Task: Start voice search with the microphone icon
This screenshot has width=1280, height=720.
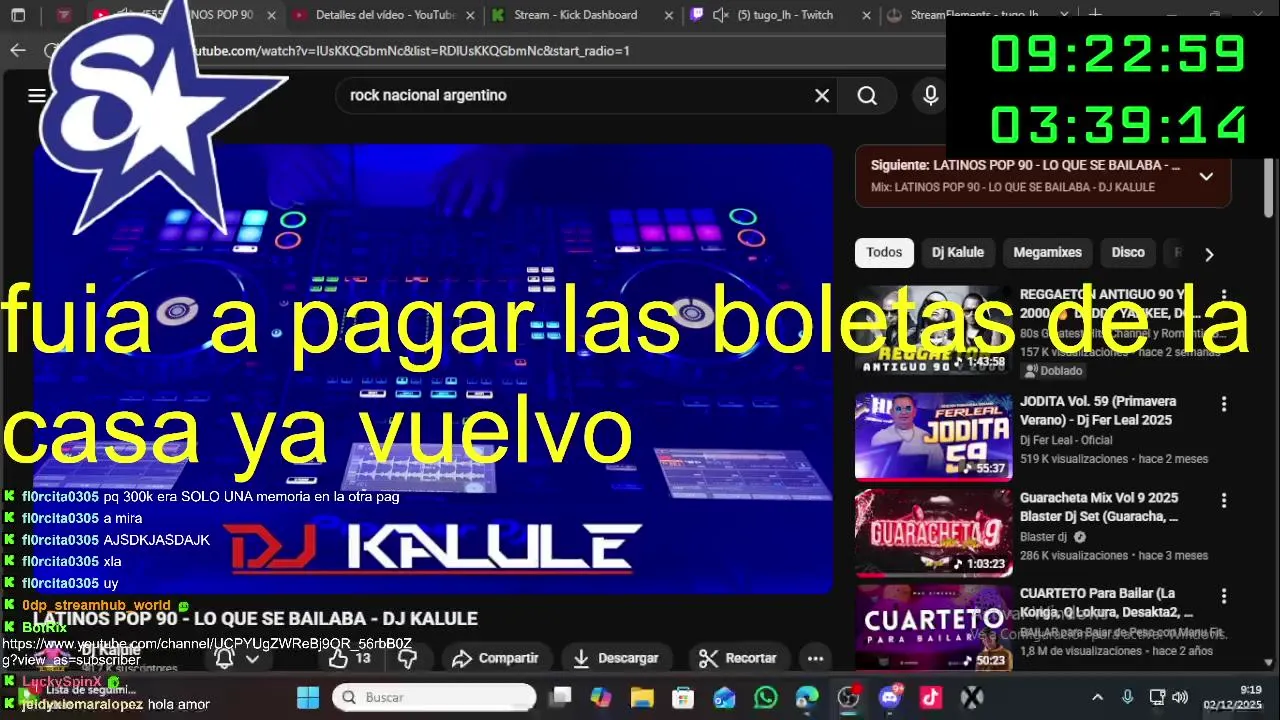Action: [931, 95]
